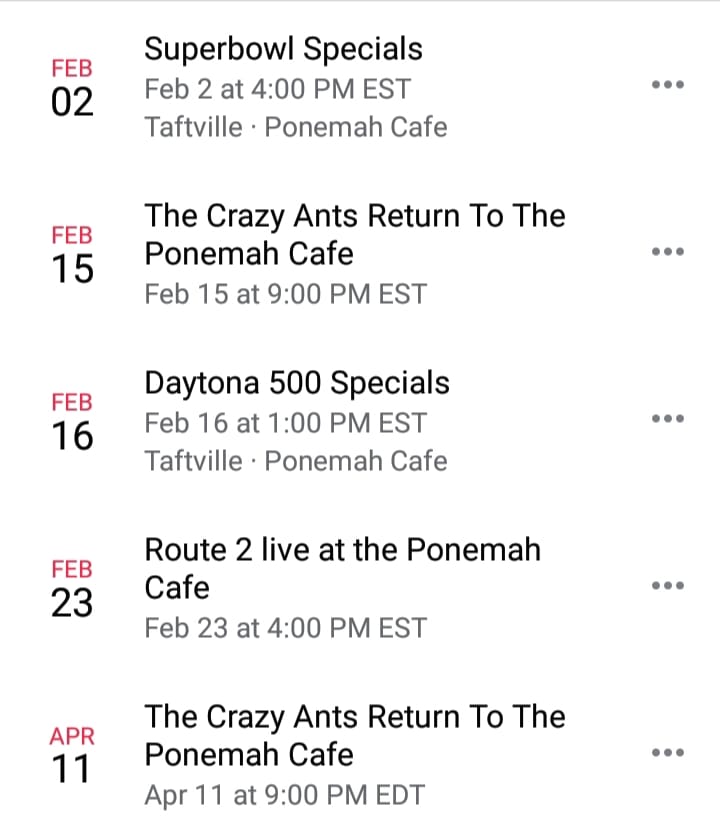The image size is (720, 829).
Task: Open three-dot menu for Feb 15 Crazy Ants event
Action: click(x=668, y=252)
